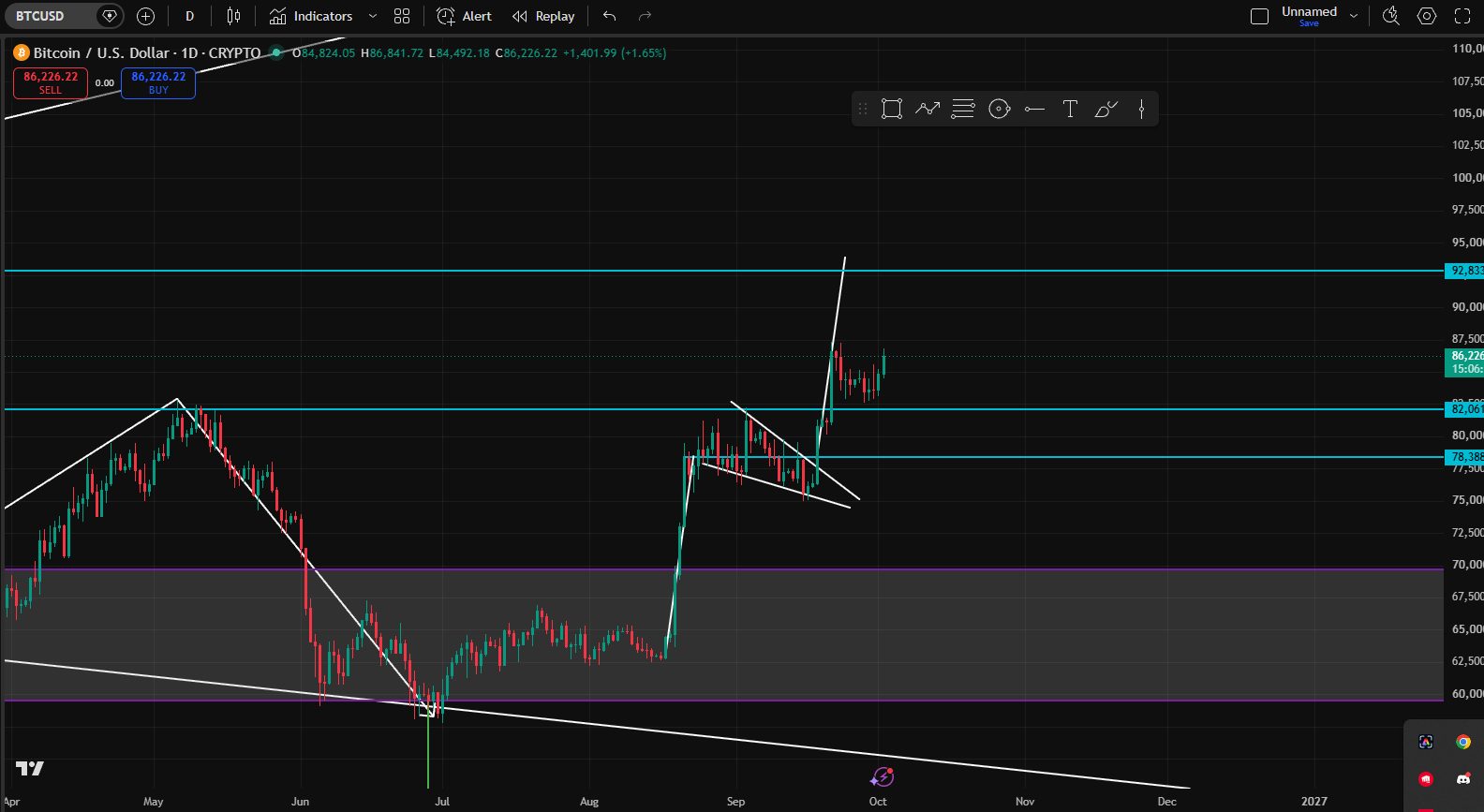Screen dimensions: 1484x812
Task: Select the Text tool
Action: tap(1070, 109)
